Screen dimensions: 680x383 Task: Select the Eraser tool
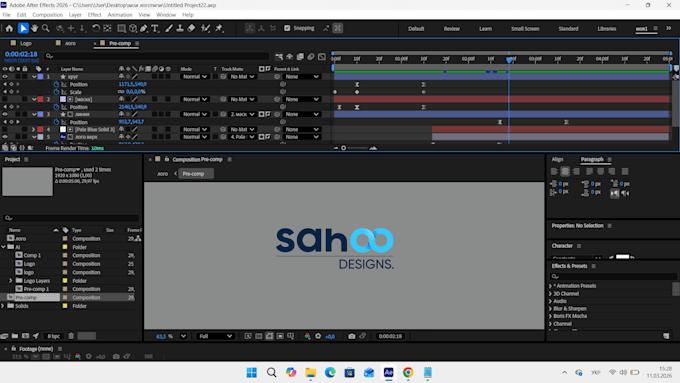pos(191,29)
